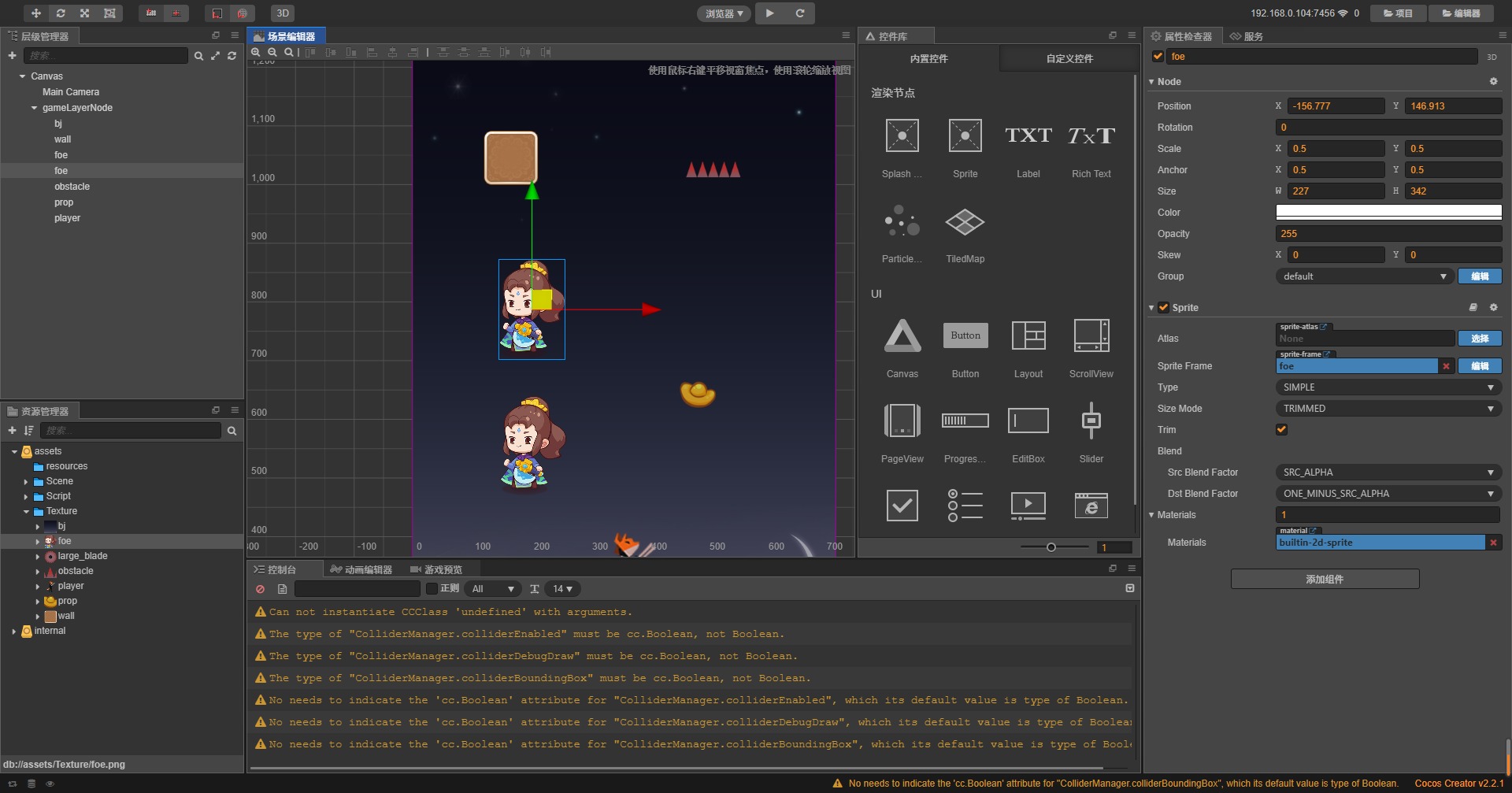Pick the Particle system control
Viewport: 1512px width, 793px height.
[902, 233]
